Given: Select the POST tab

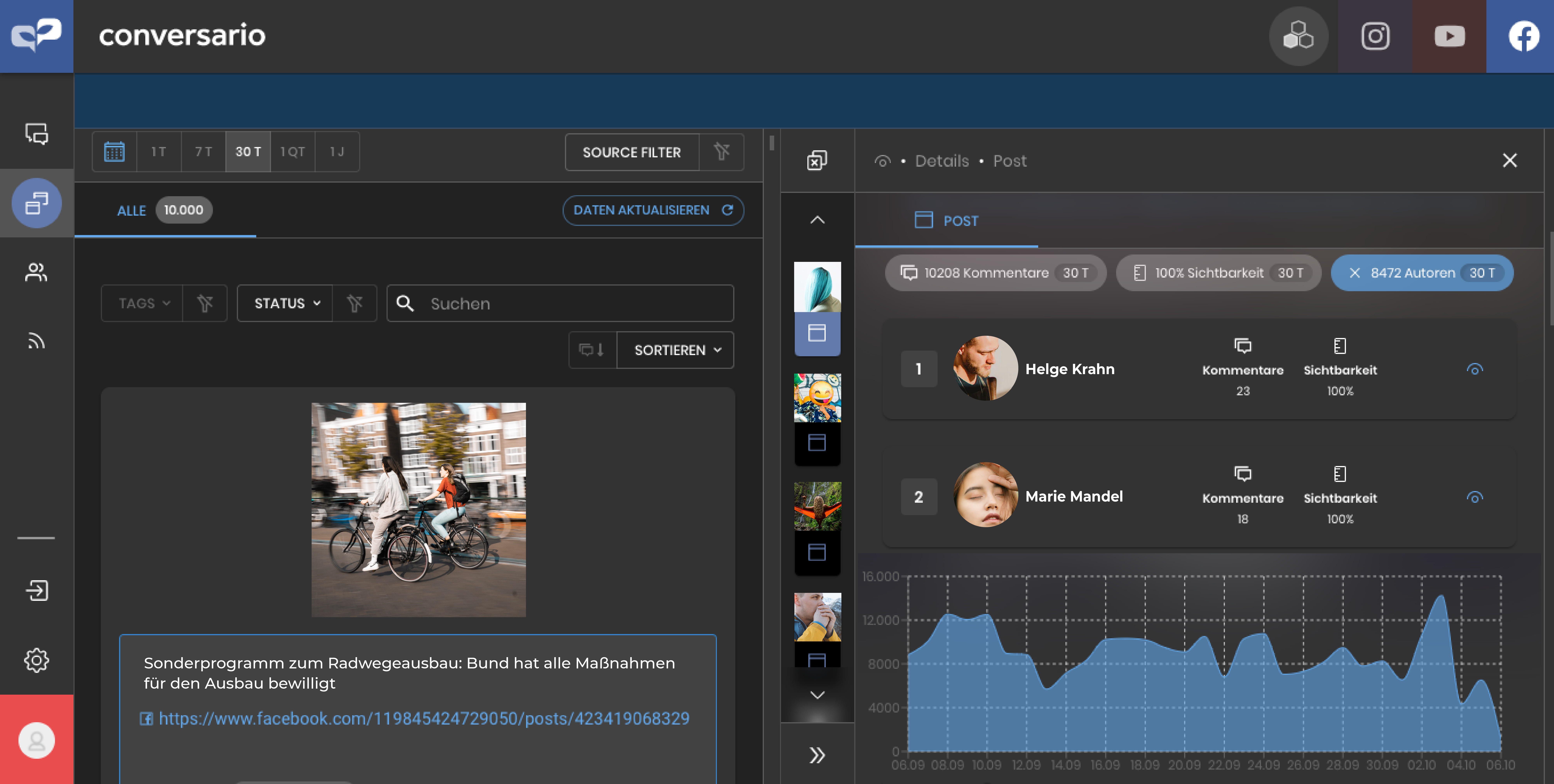Looking at the screenshot, I should (947, 221).
